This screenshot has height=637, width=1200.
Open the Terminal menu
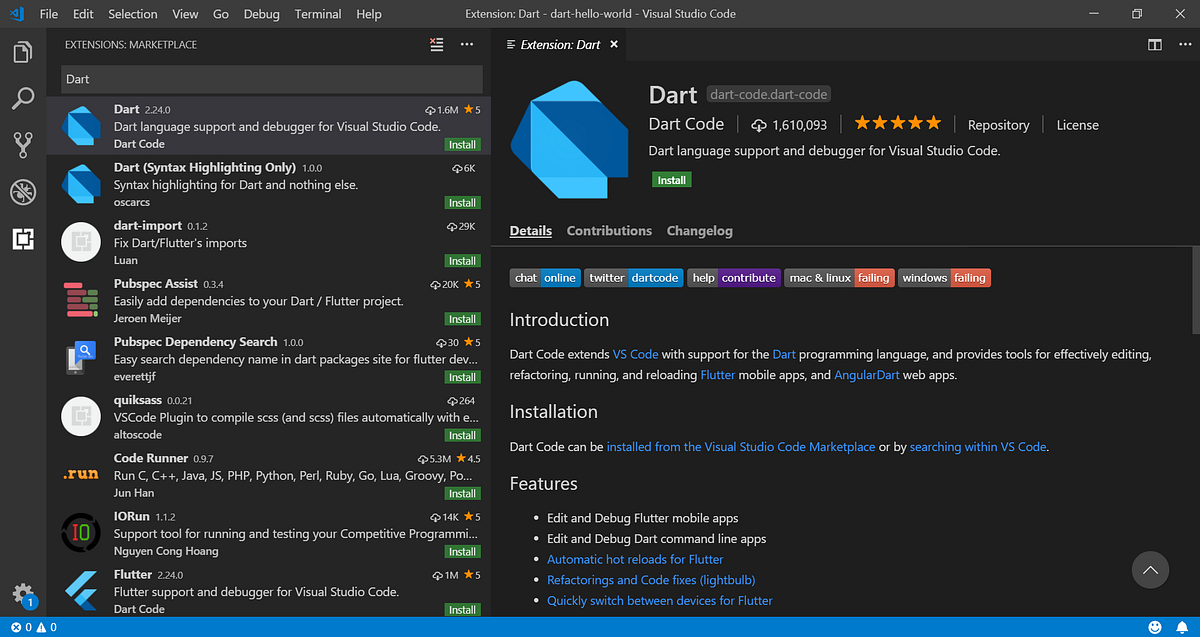click(318, 13)
